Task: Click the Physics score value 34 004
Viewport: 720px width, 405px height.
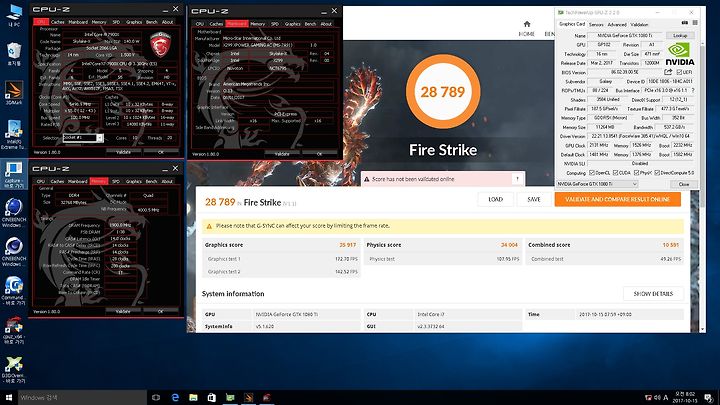Action: point(509,245)
